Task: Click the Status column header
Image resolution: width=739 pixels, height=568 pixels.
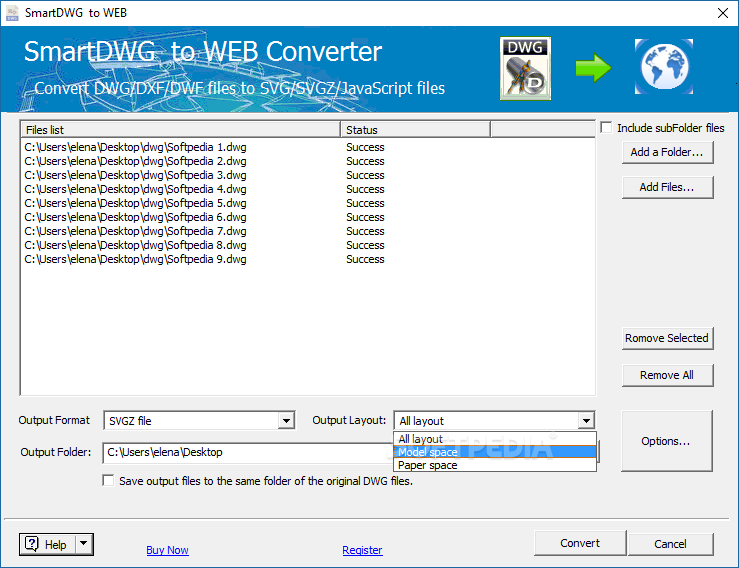Action: click(x=415, y=130)
